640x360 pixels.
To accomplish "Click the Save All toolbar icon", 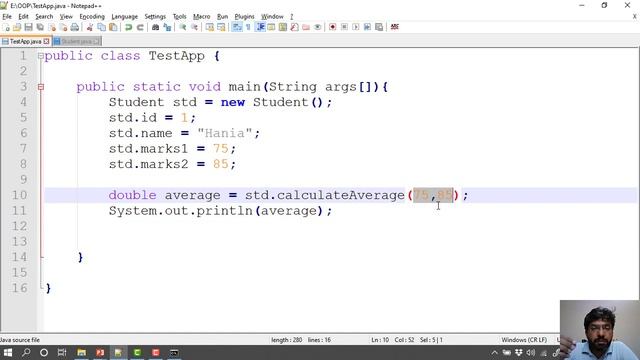I will pos(40,27).
